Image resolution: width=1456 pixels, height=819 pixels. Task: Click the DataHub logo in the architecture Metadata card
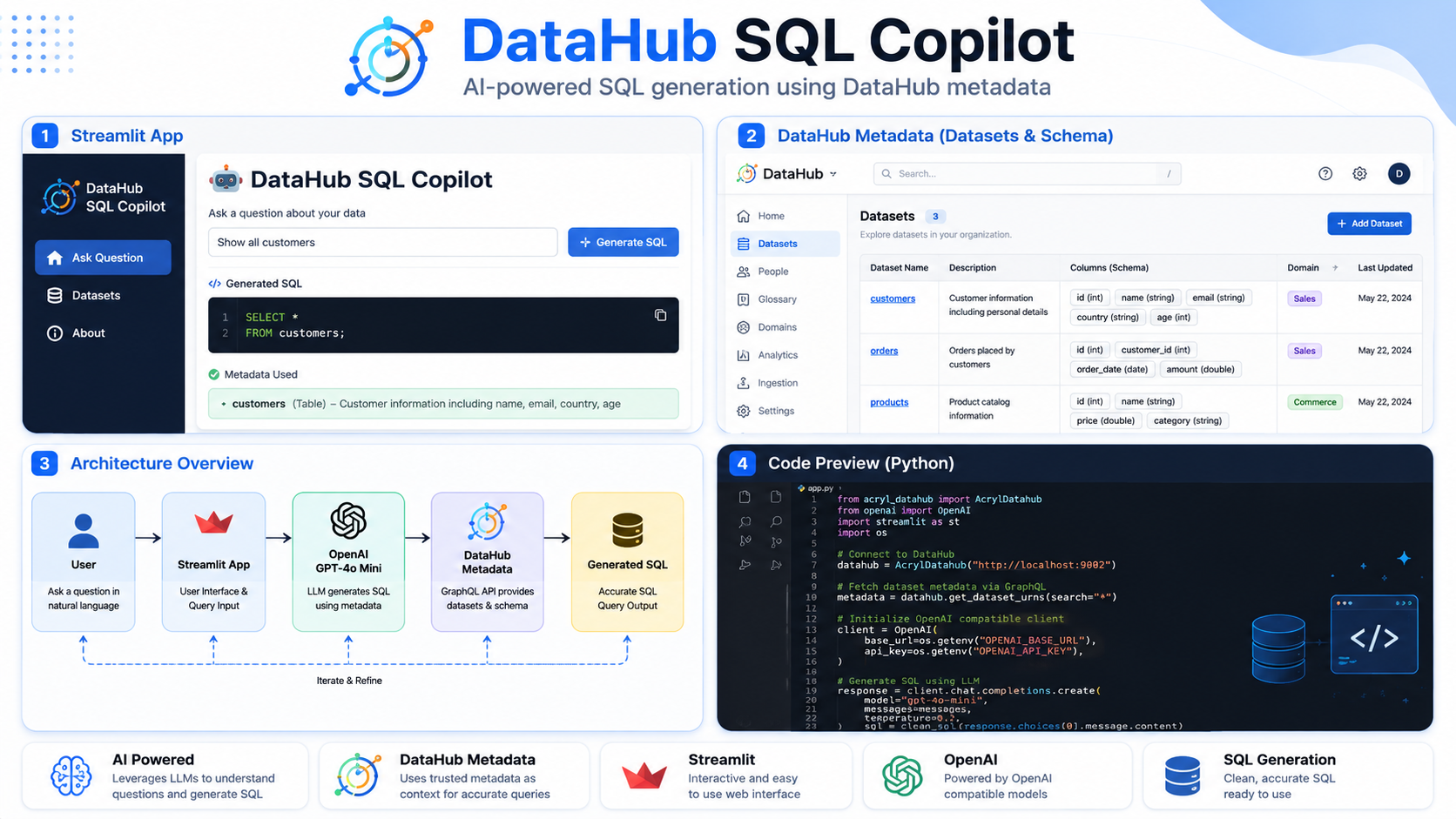pos(487,522)
